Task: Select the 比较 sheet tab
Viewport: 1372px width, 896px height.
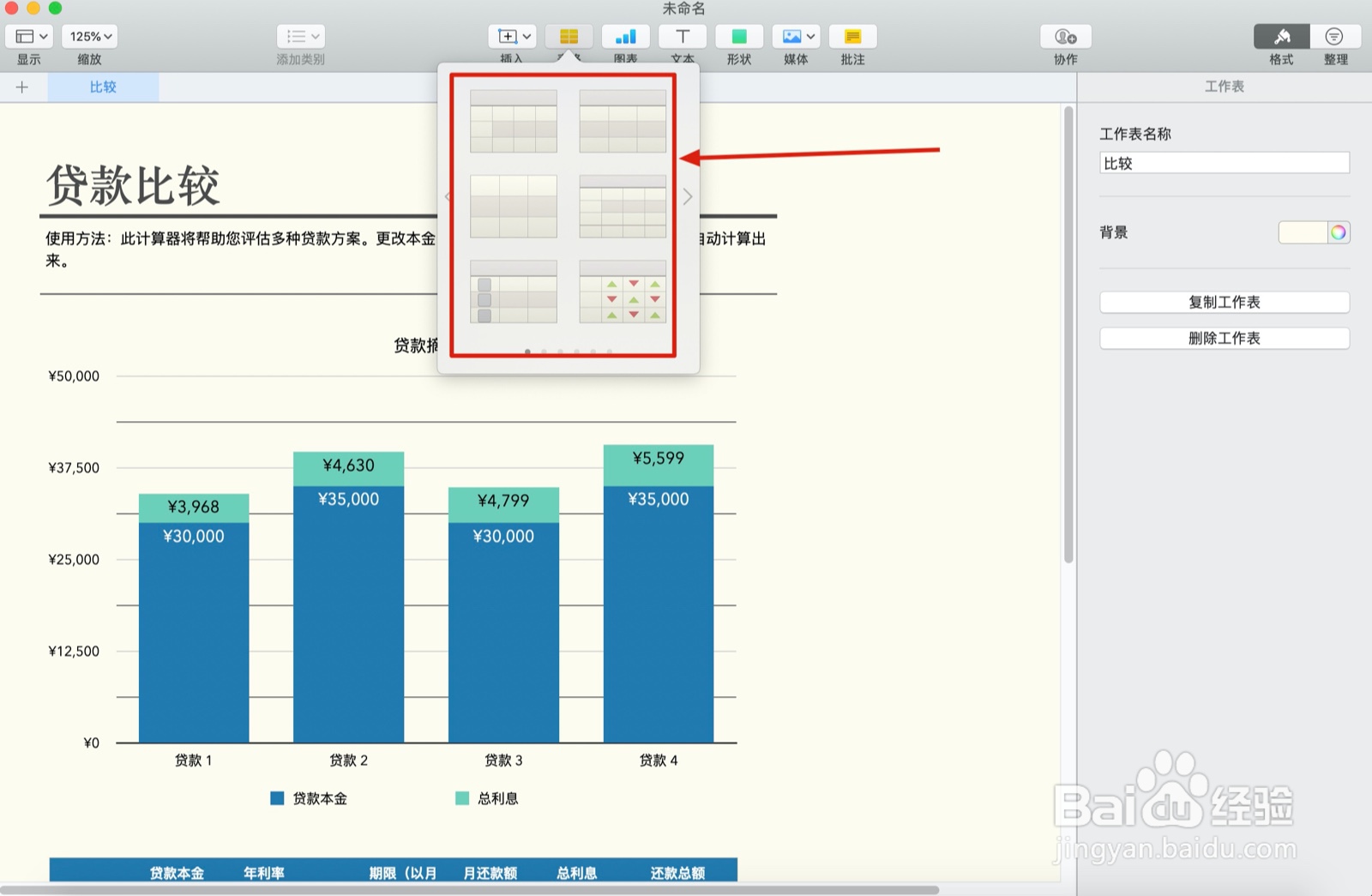Action: 102,87
